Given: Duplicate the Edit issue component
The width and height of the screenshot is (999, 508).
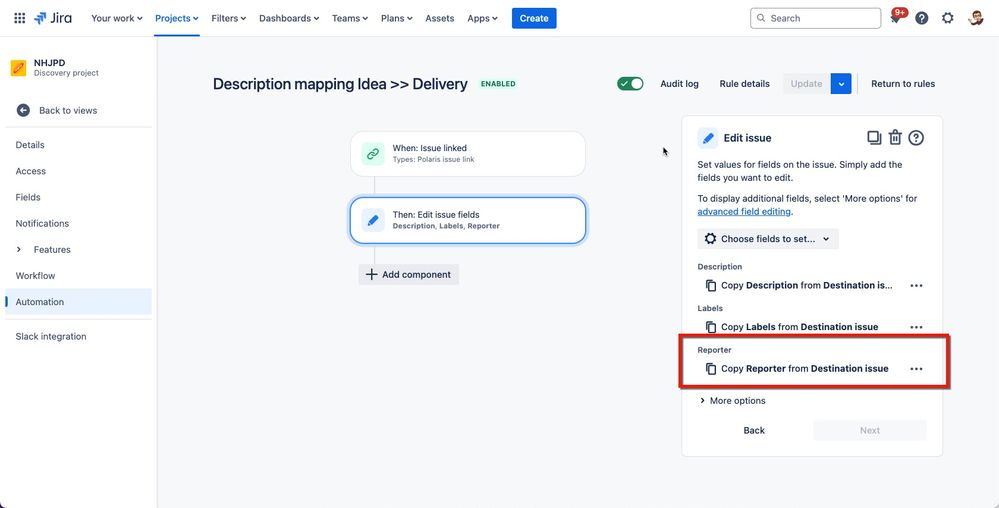Looking at the screenshot, I should pos(874,138).
